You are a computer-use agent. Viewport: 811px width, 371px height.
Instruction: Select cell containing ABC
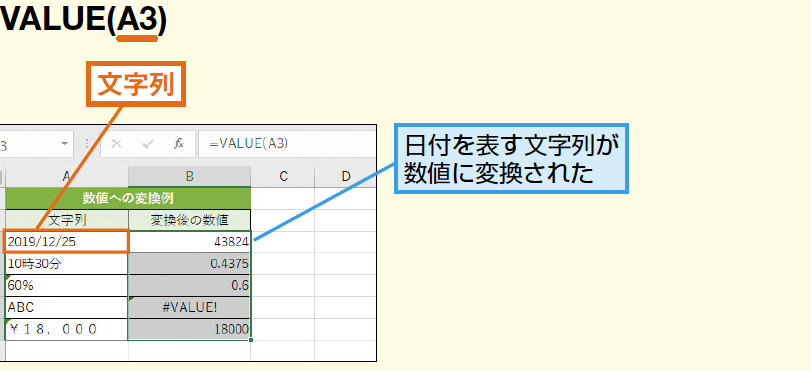66,307
